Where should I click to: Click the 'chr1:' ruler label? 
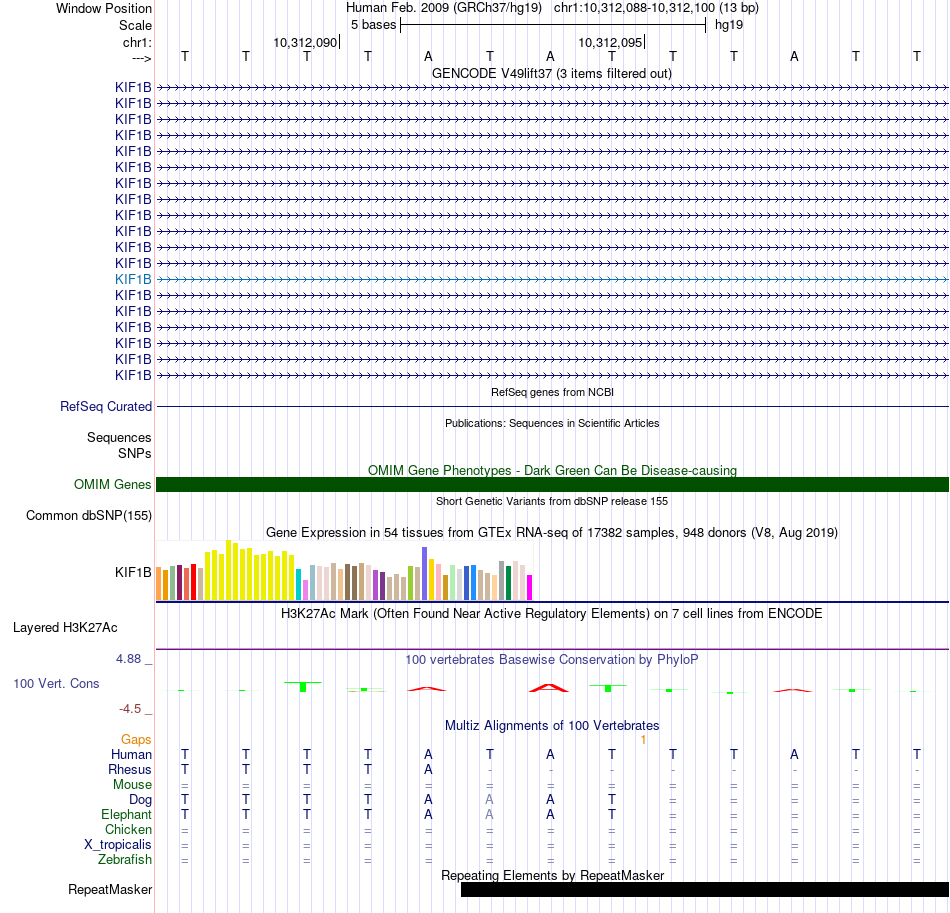point(137,42)
